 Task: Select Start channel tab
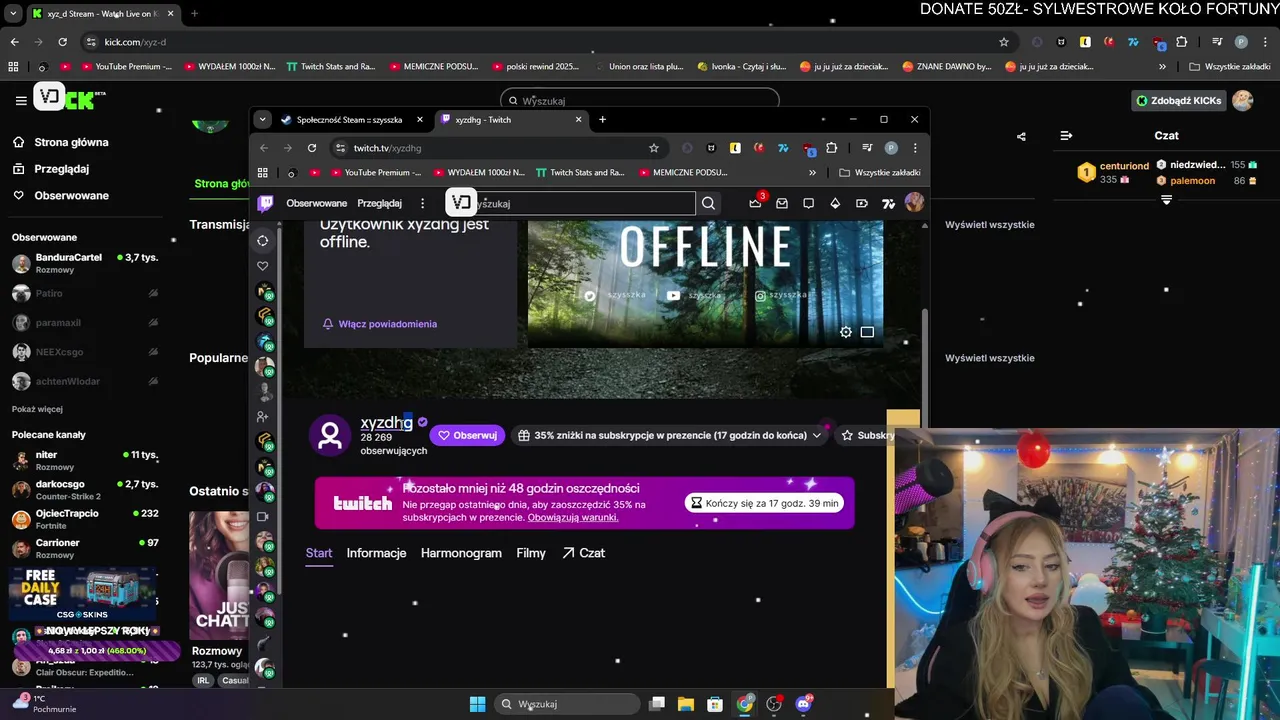click(x=319, y=553)
